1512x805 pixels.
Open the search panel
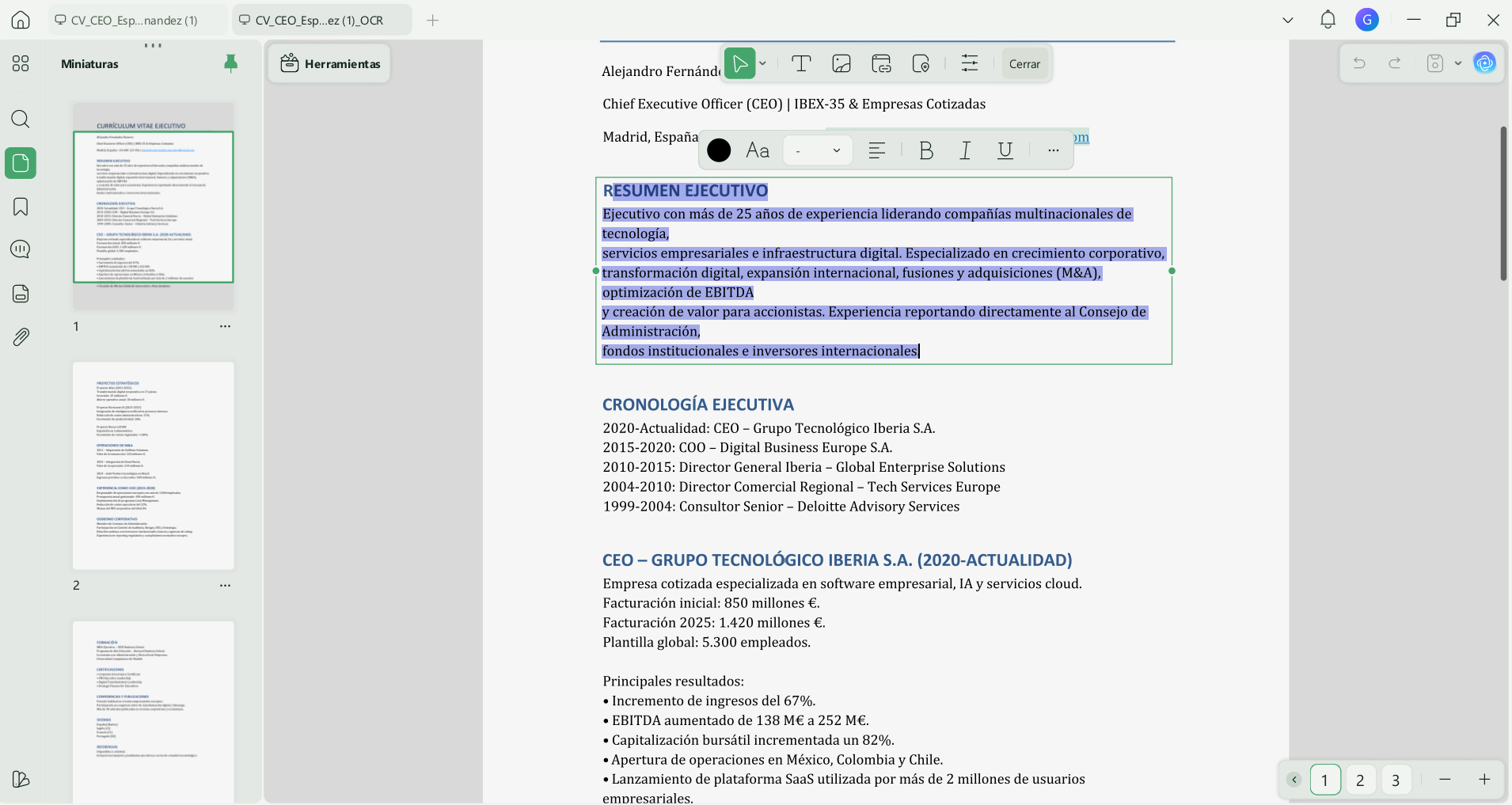tap(21, 120)
